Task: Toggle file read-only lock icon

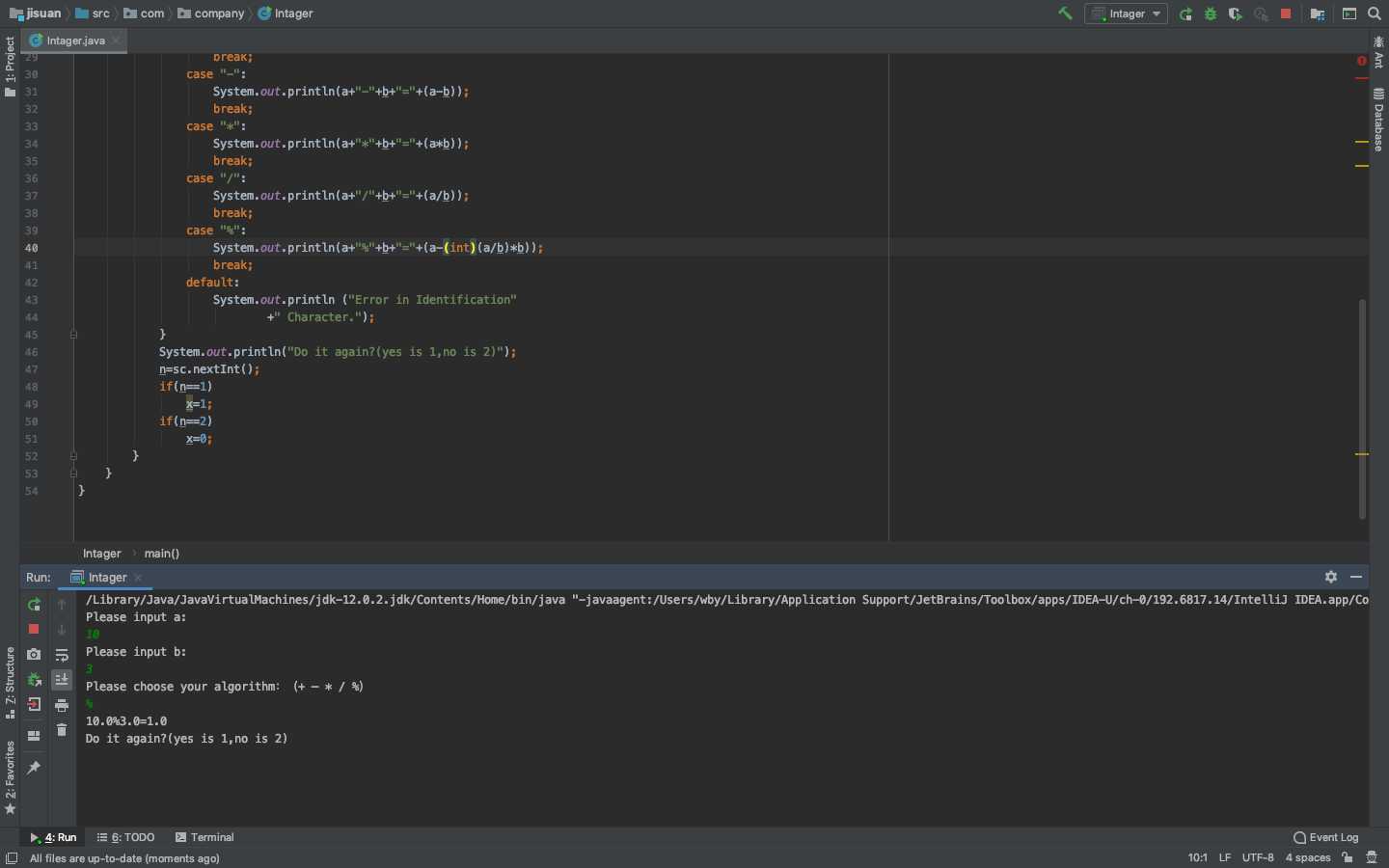Action: click(x=1348, y=857)
